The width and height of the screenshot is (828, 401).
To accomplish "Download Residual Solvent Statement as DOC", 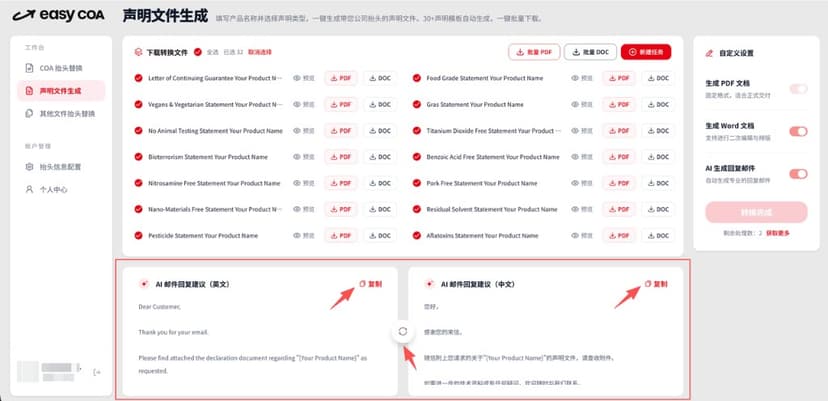I will [x=658, y=209].
